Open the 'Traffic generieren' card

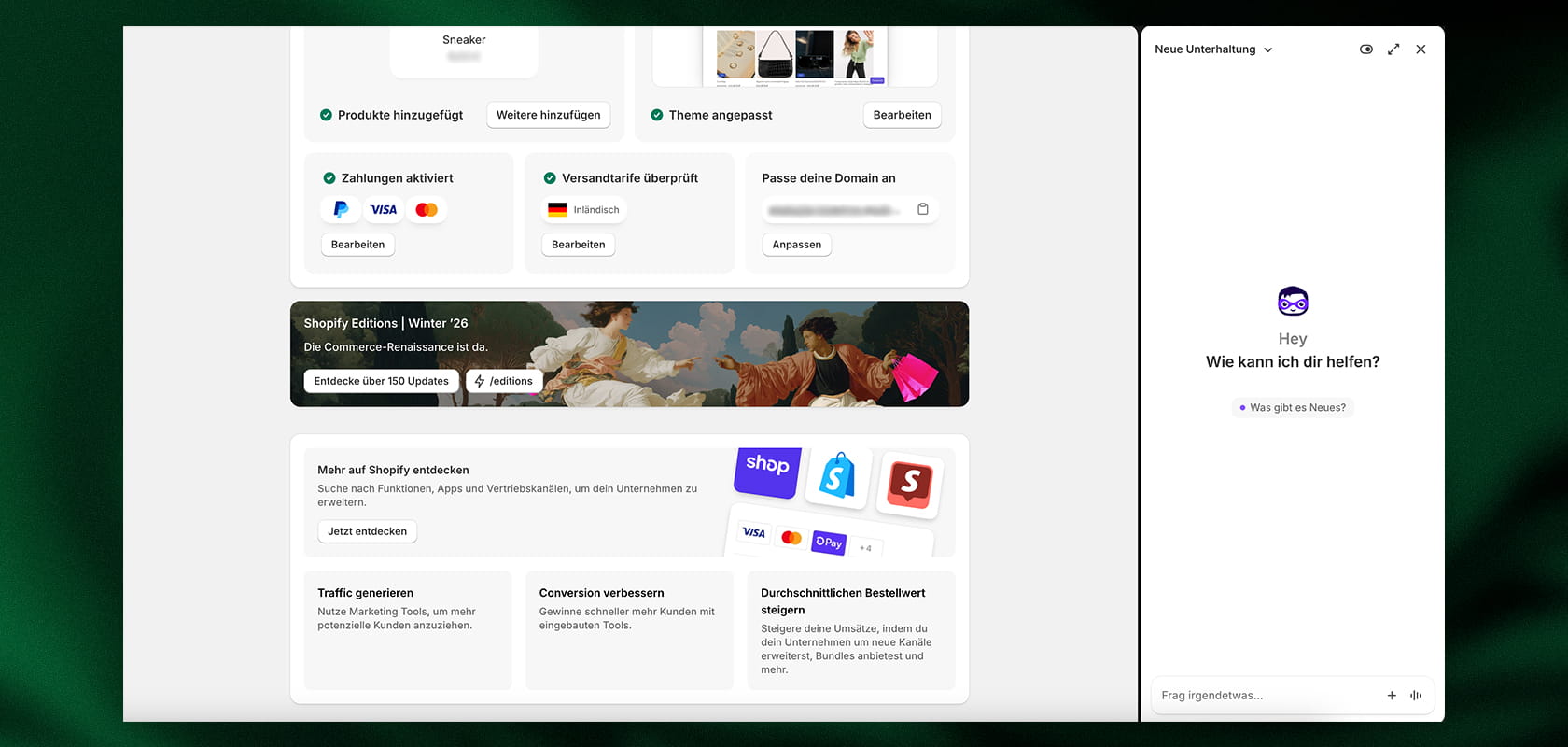(x=408, y=630)
